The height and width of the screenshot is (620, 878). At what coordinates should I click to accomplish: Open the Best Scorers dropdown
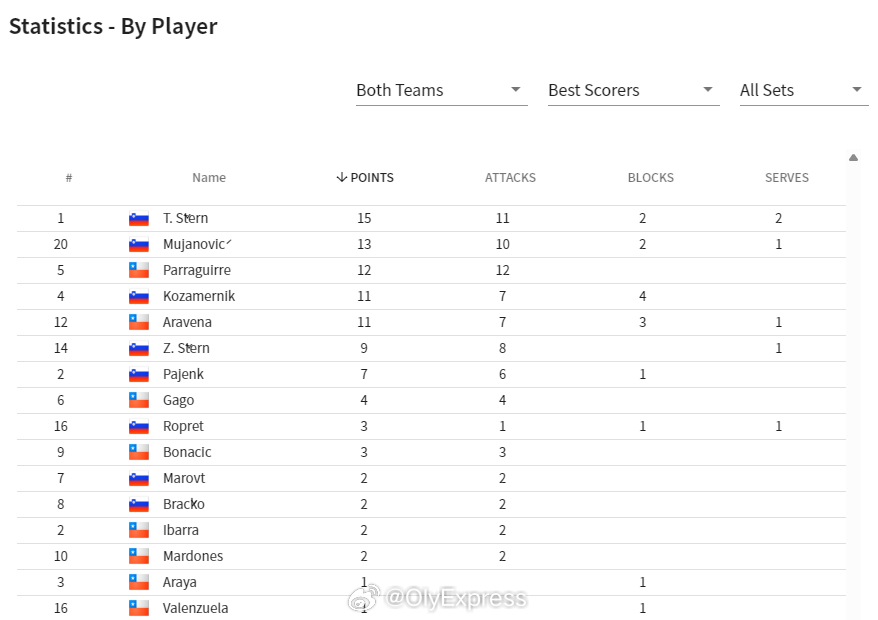point(634,91)
